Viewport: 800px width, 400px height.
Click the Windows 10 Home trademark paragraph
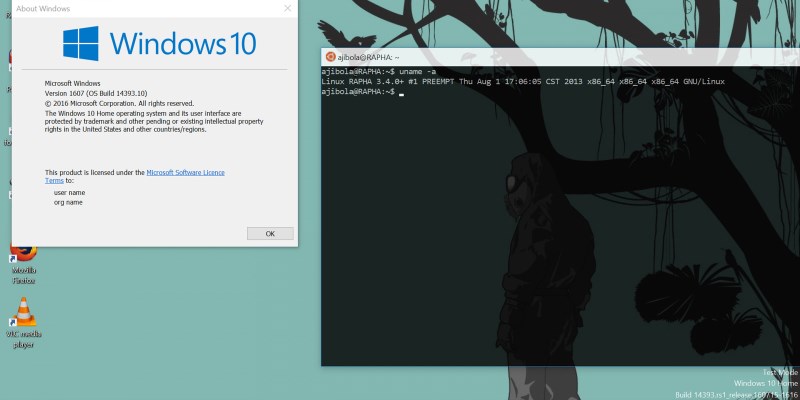coord(154,121)
